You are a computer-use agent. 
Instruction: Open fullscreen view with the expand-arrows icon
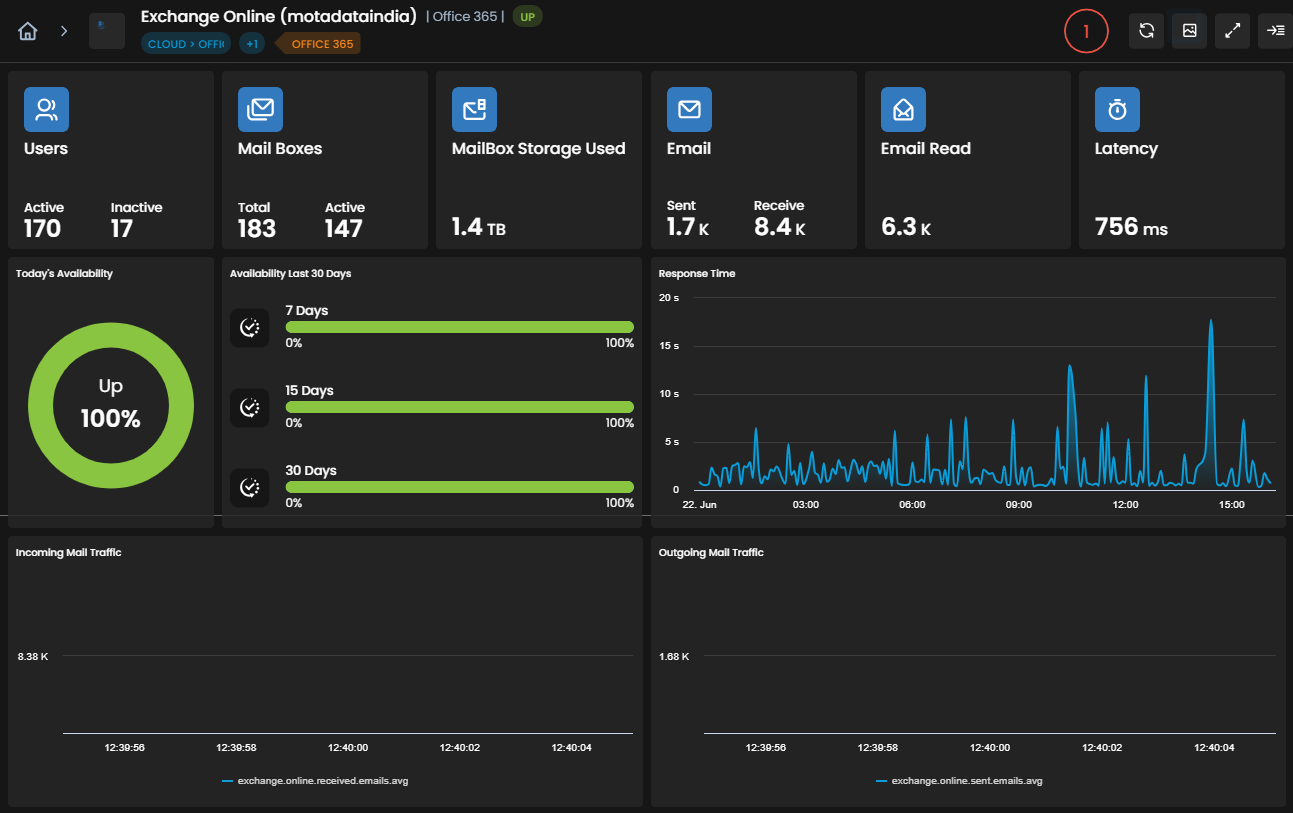(x=1233, y=31)
